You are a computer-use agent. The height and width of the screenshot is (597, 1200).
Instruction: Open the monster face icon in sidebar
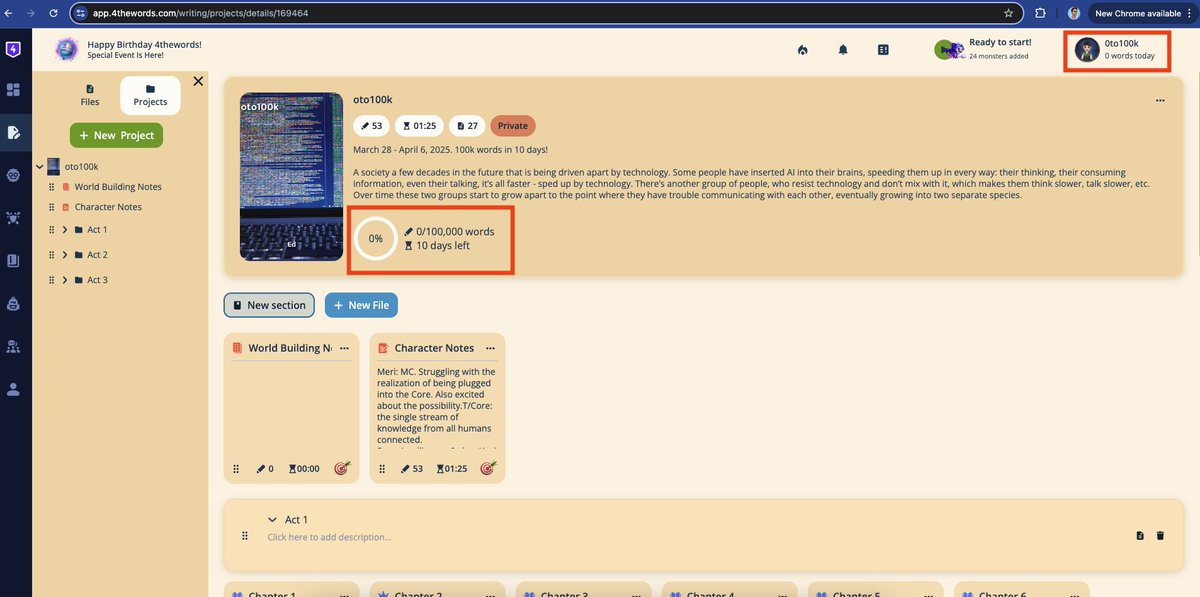(x=13, y=175)
